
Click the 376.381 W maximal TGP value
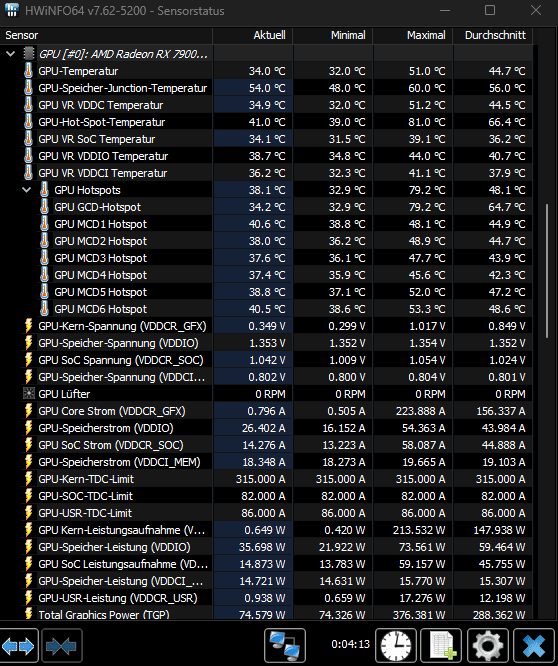point(420,614)
